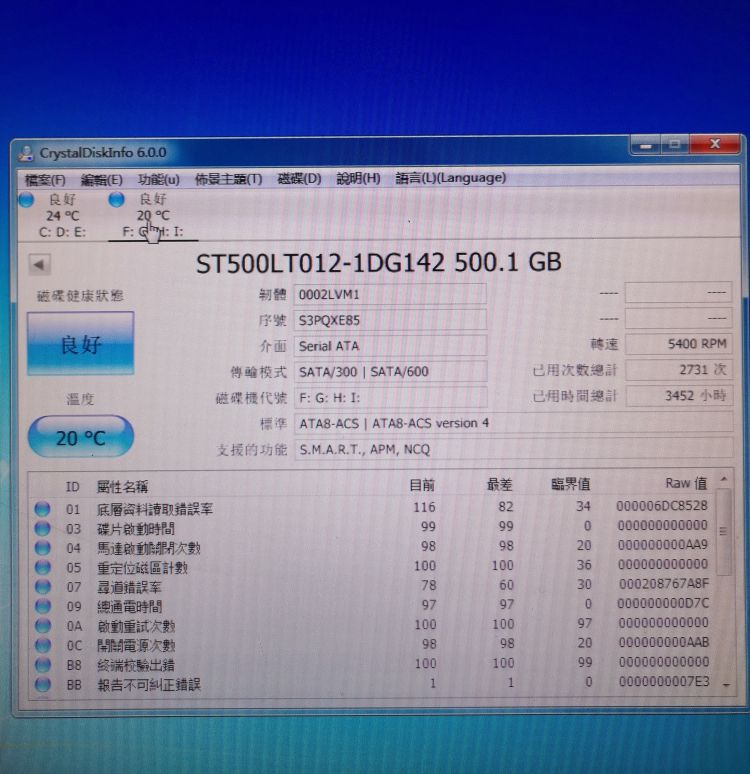Click the 良好 health status button
750x774 pixels.
tap(80, 344)
